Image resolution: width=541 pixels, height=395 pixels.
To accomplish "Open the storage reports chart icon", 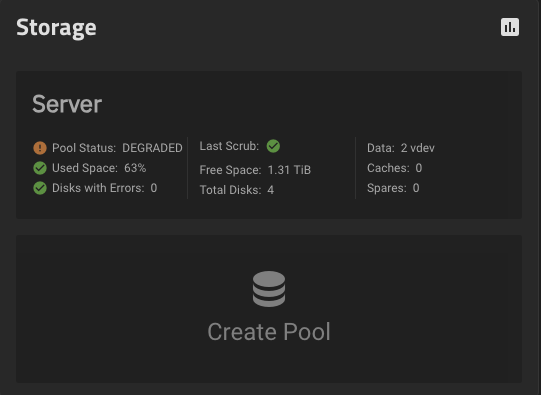I will 510,27.
